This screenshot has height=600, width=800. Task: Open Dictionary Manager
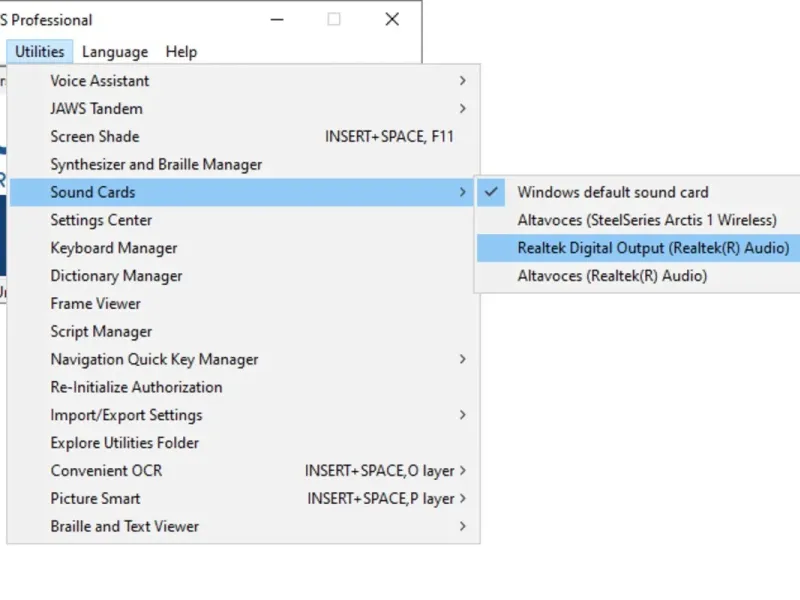(x=116, y=276)
